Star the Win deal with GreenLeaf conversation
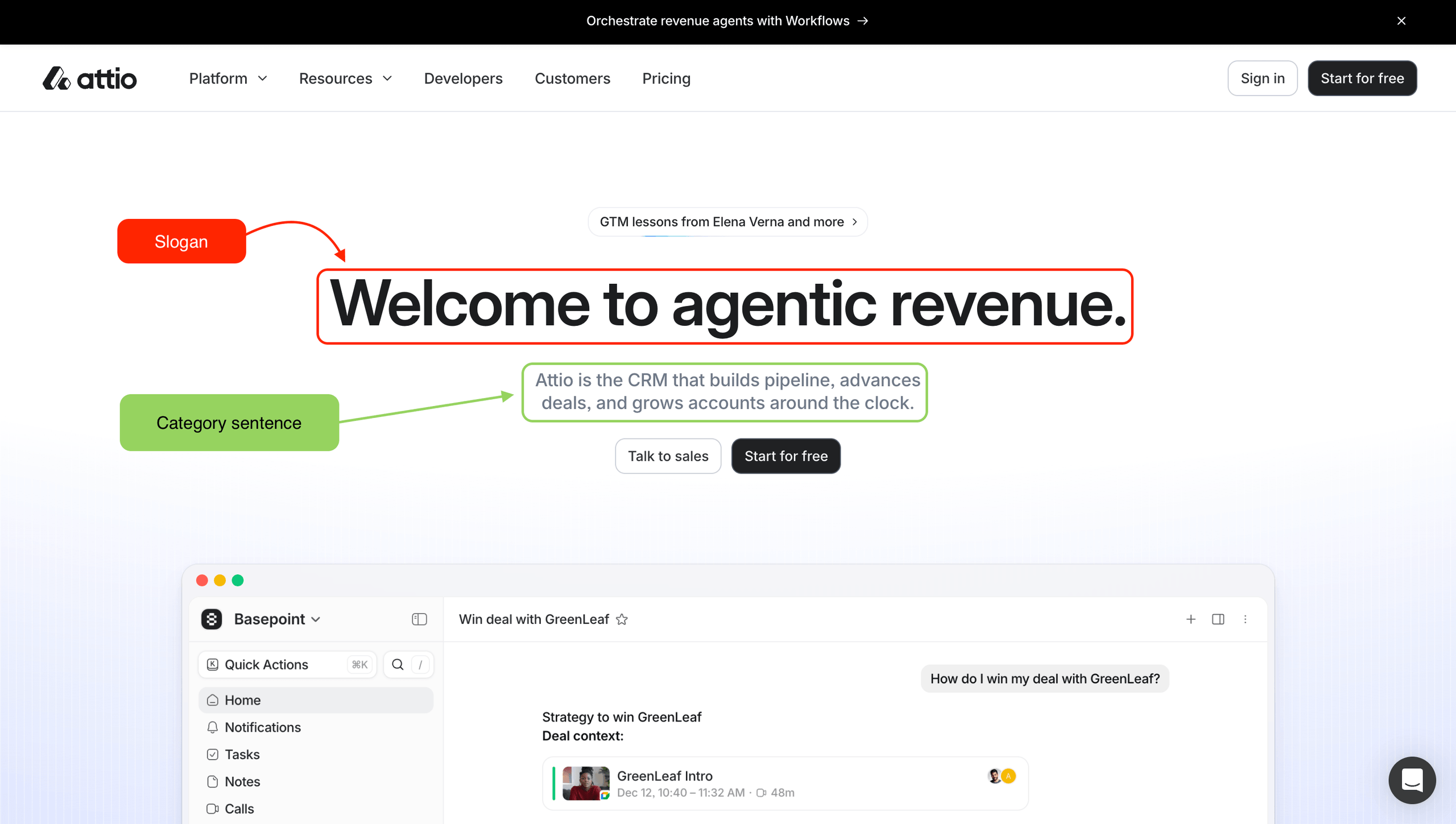 coord(622,619)
